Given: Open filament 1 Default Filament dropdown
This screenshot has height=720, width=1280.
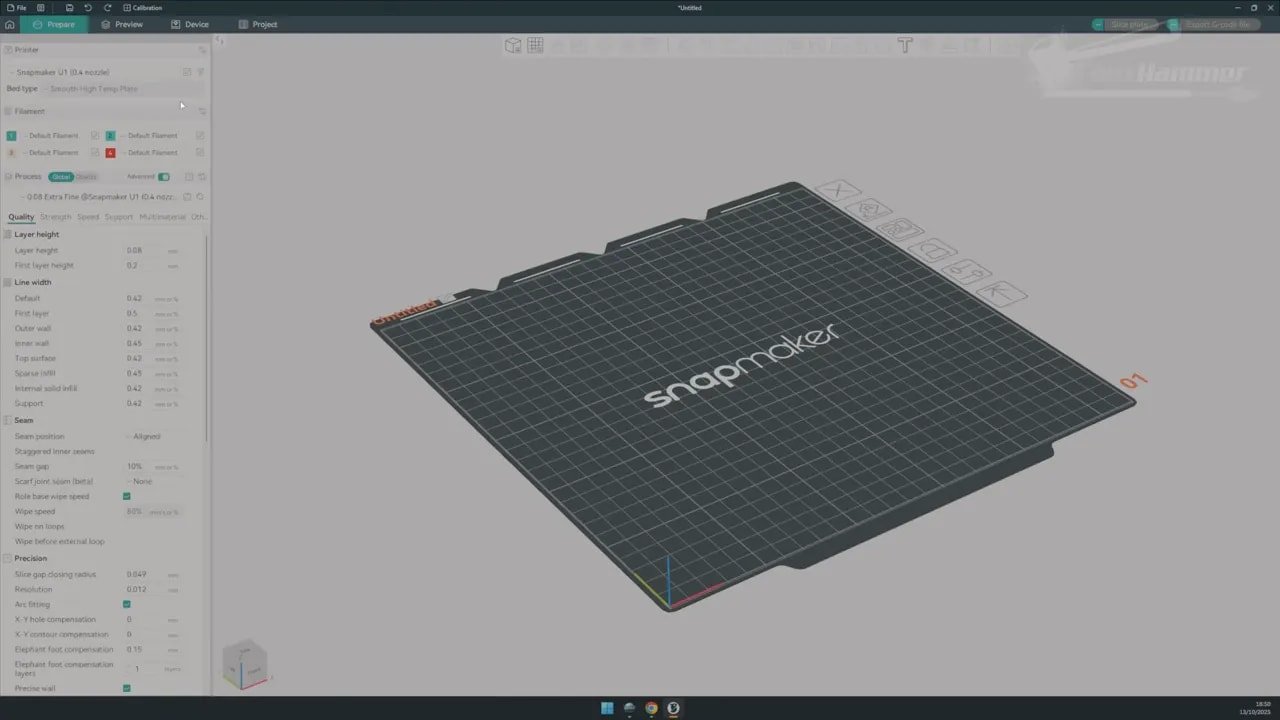Looking at the screenshot, I should pyautogui.click(x=54, y=136).
